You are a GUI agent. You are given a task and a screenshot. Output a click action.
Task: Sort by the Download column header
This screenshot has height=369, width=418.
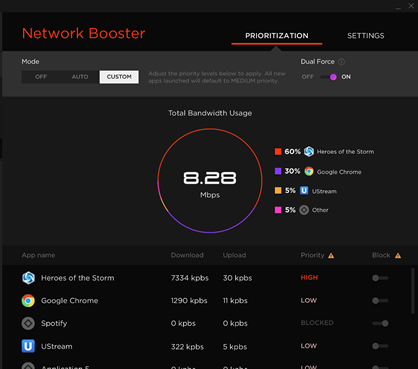point(187,255)
